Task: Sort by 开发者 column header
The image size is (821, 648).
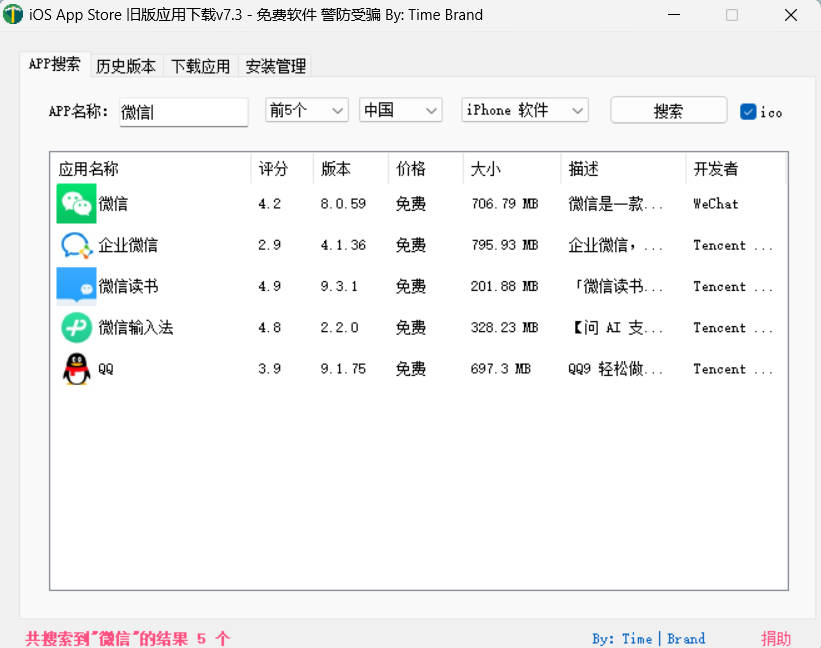Action: tap(736, 169)
